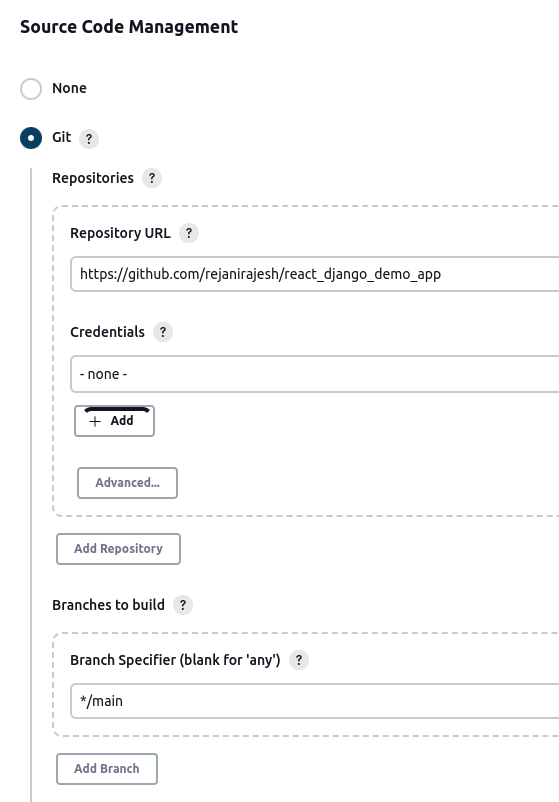The image size is (559, 802).
Task: Click the Add Repository button
Action: [x=118, y=549]
